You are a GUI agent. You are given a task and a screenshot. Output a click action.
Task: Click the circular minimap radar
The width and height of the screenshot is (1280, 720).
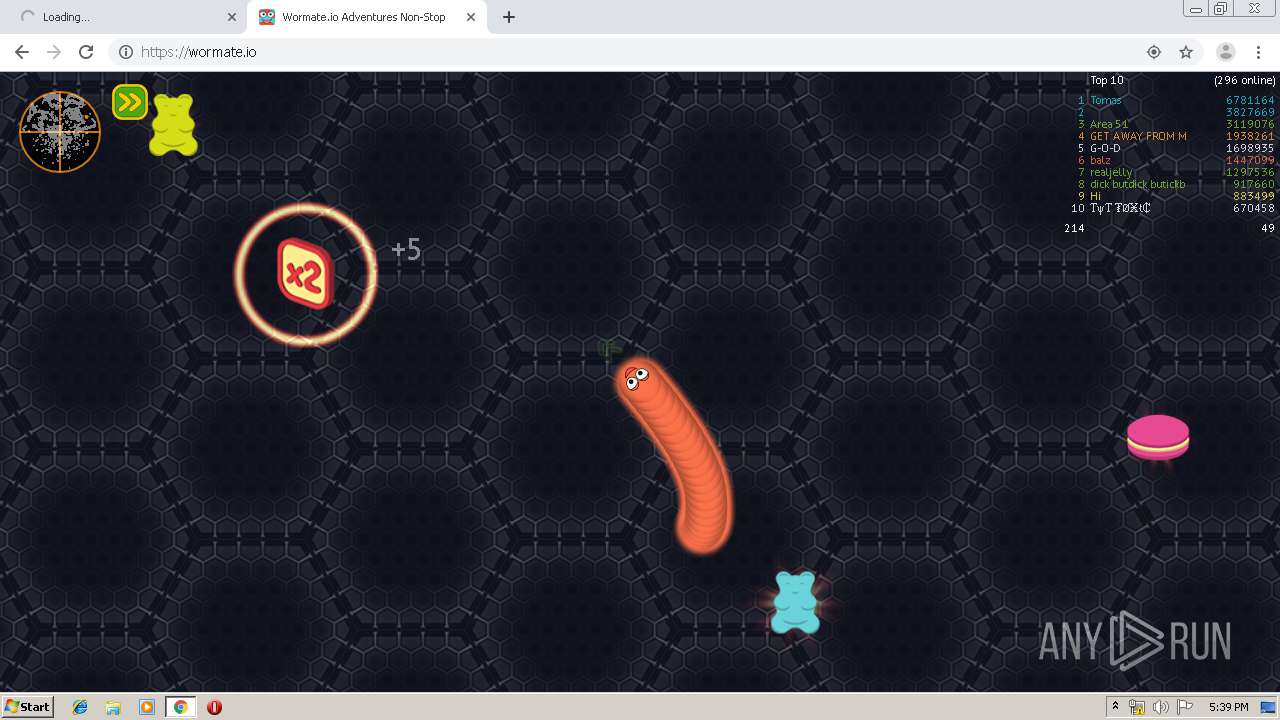pyautogui.click(x=60, y=132)
